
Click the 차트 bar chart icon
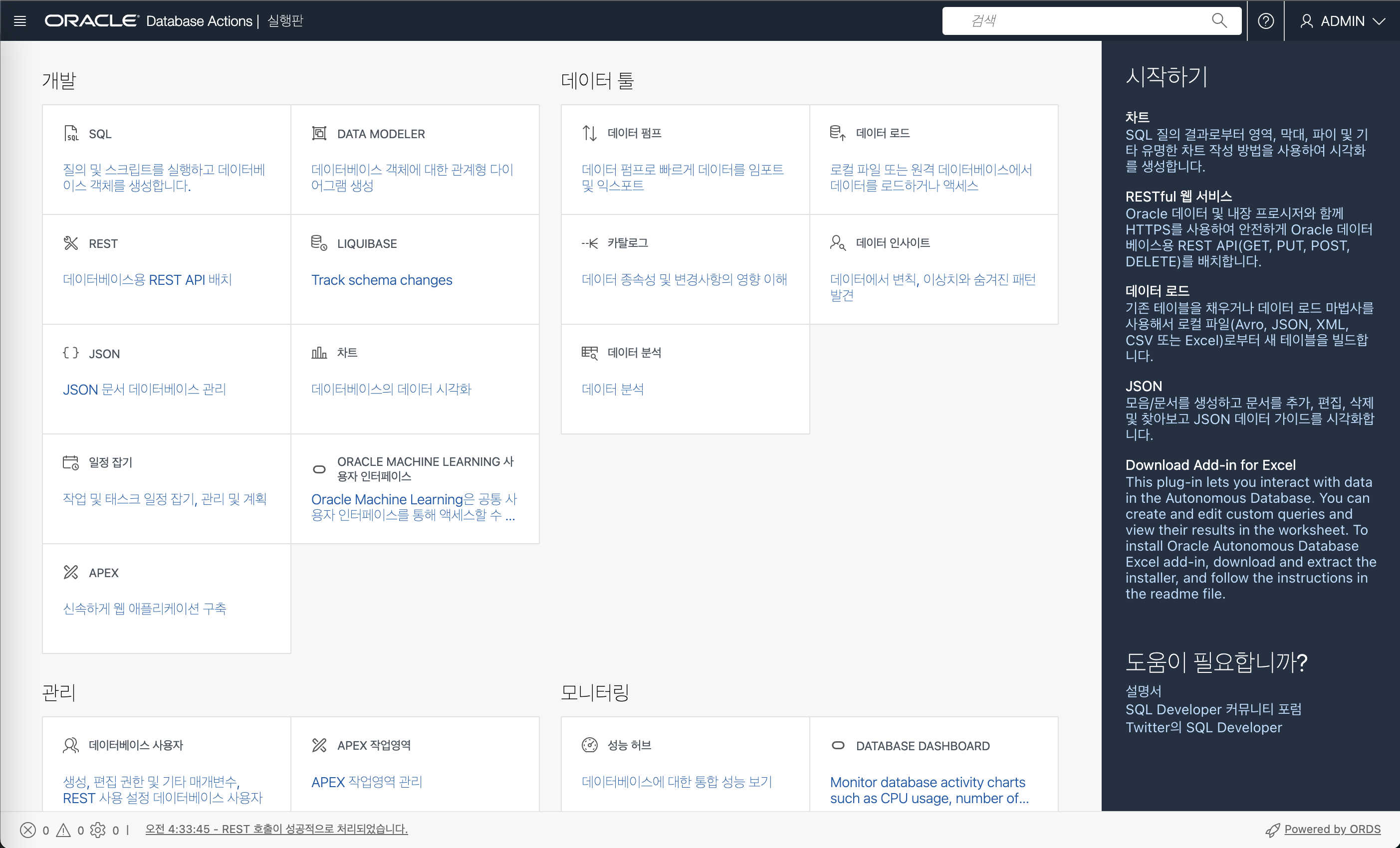pos(319,353)
